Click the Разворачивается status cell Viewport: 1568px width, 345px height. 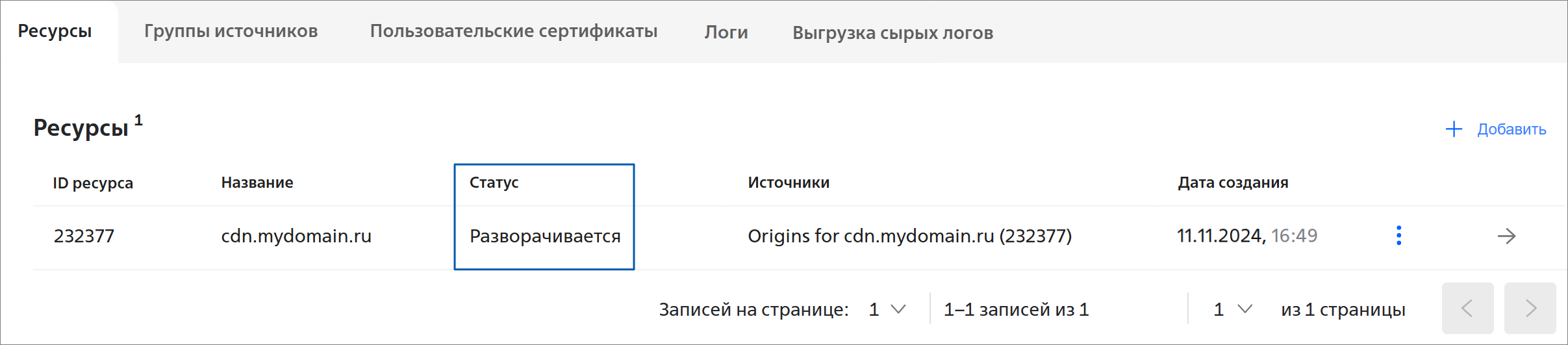point(545,236)
